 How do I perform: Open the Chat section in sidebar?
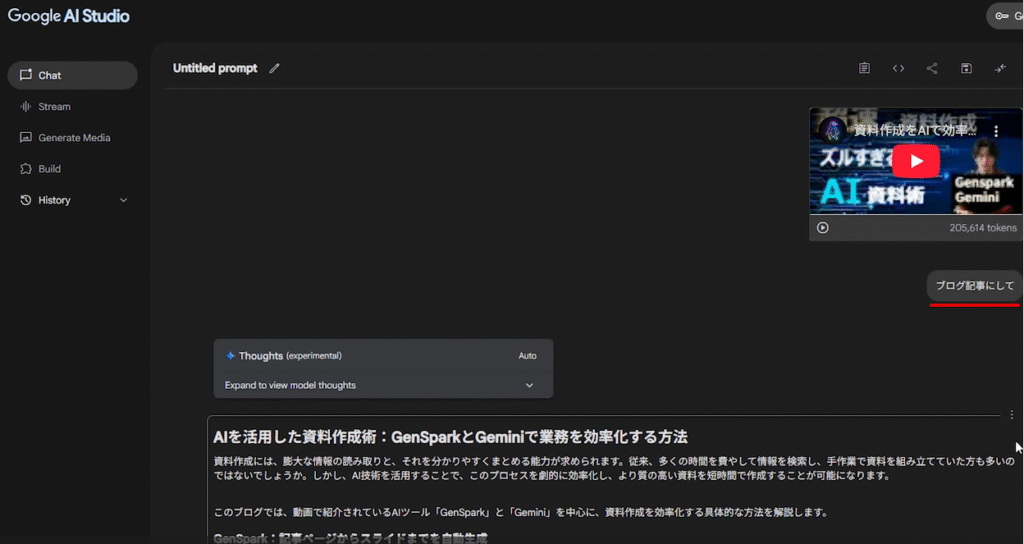72,75
